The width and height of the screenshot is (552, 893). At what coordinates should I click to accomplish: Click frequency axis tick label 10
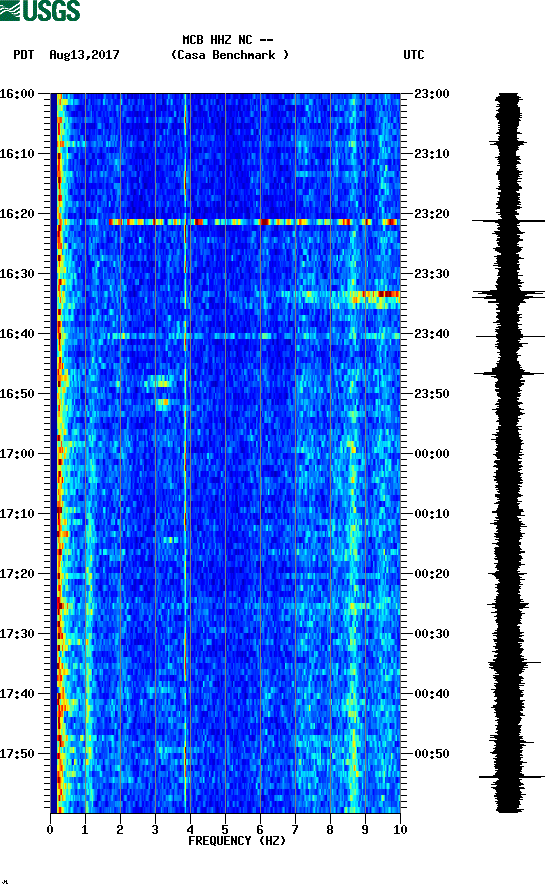[400, 830]
